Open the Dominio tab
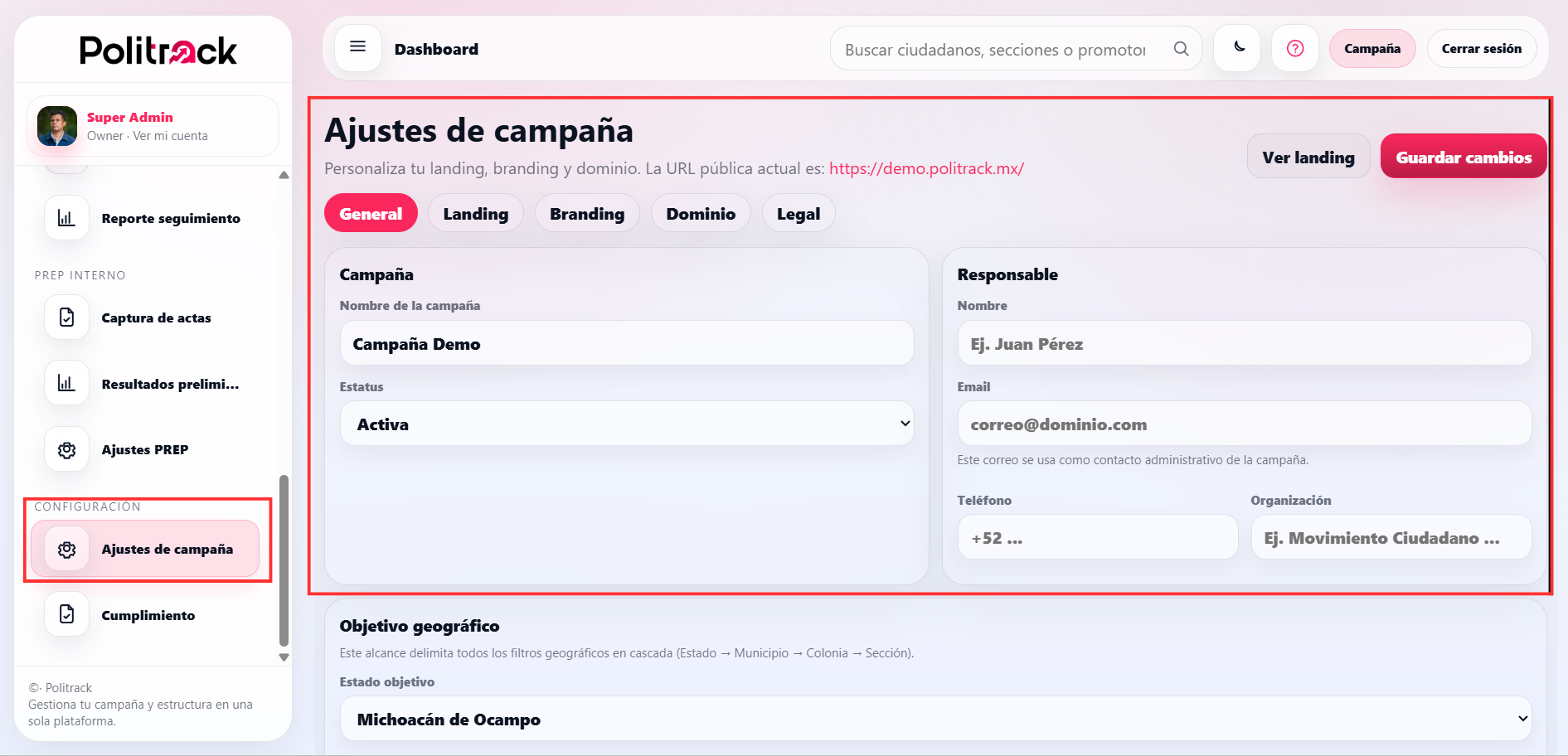1568x756 pixels. click(x=701, y=213)
